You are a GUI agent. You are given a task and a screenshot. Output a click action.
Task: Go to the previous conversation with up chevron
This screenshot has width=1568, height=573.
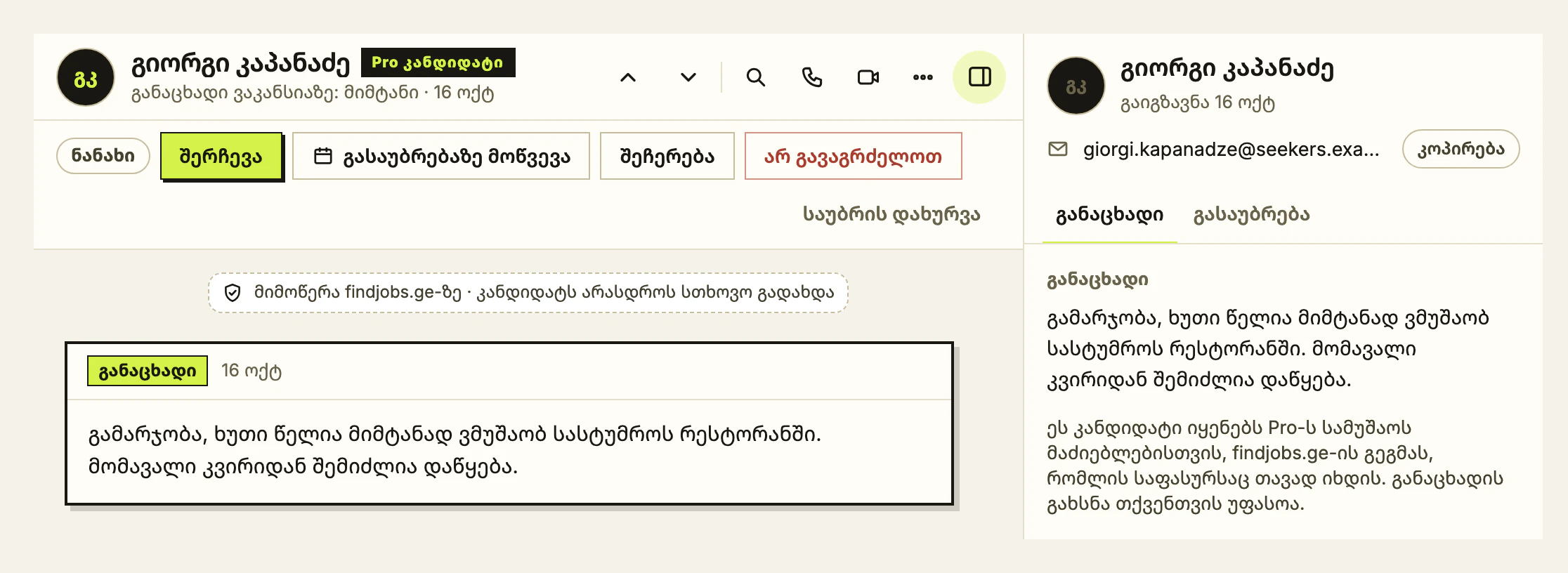628,77
